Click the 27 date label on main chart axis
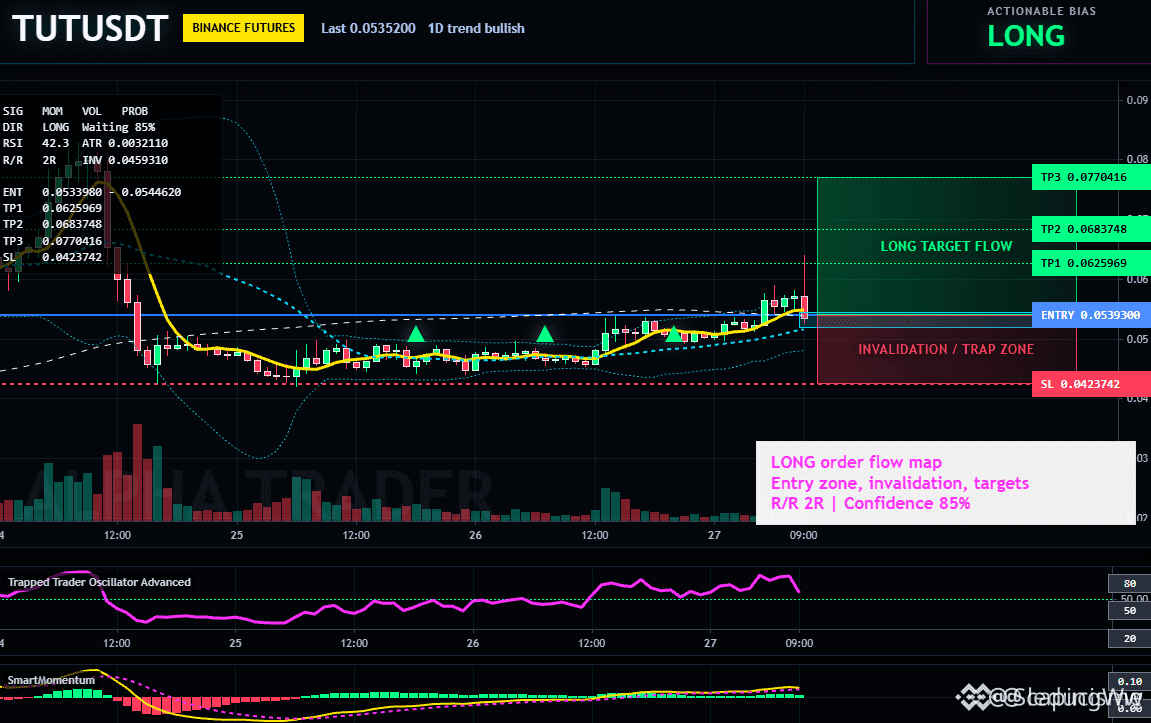 point(714,535)
